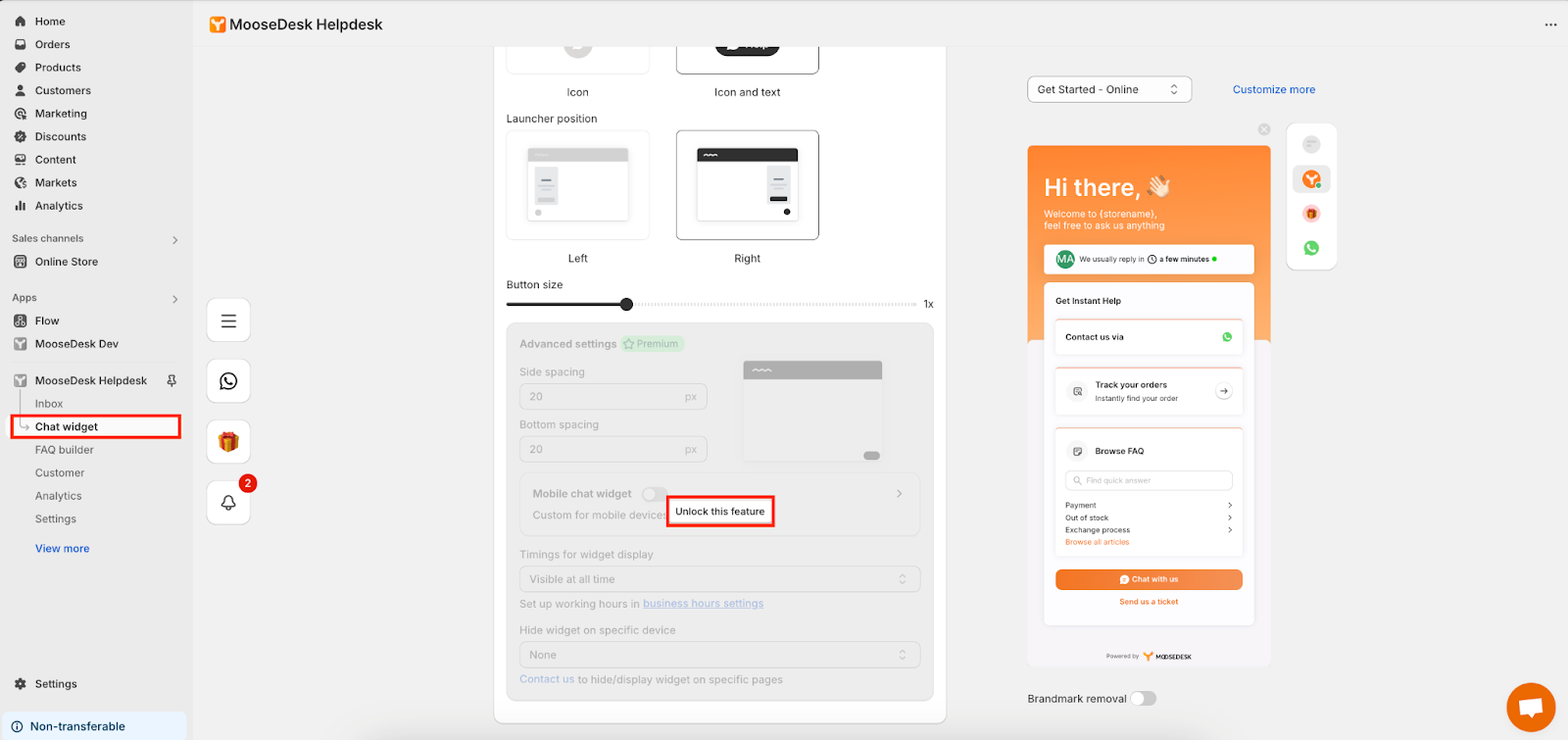Click the Settings gear icon
Viewport: 1568px width, 740px height.
21,684
